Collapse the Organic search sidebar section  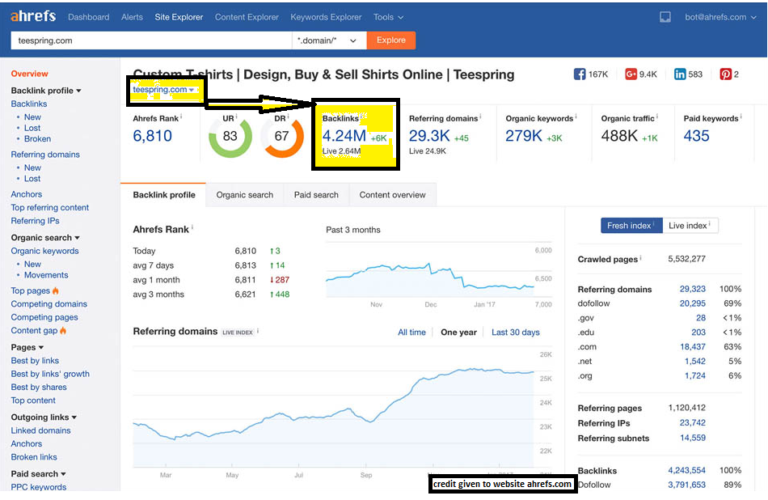(x=45, y=238)
